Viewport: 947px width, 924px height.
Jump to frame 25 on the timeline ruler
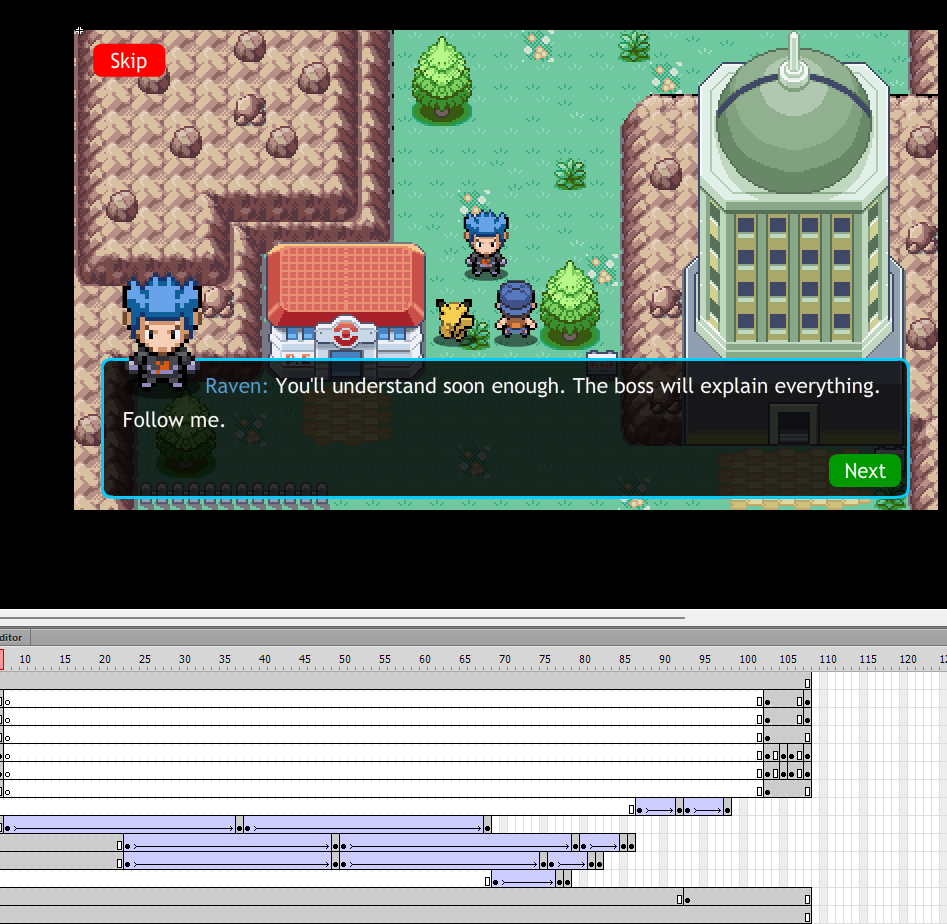pos(145,659)
